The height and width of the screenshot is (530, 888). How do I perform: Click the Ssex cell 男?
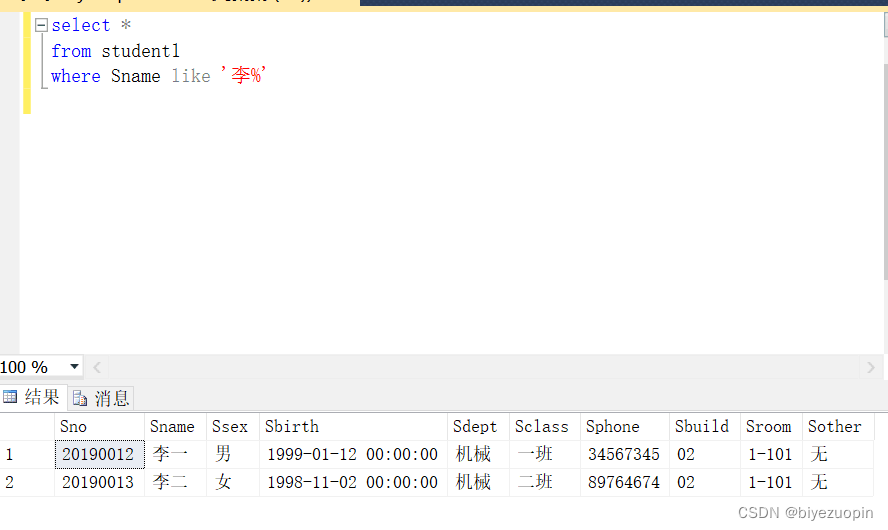pyautogui.click(x=233, y=454)
